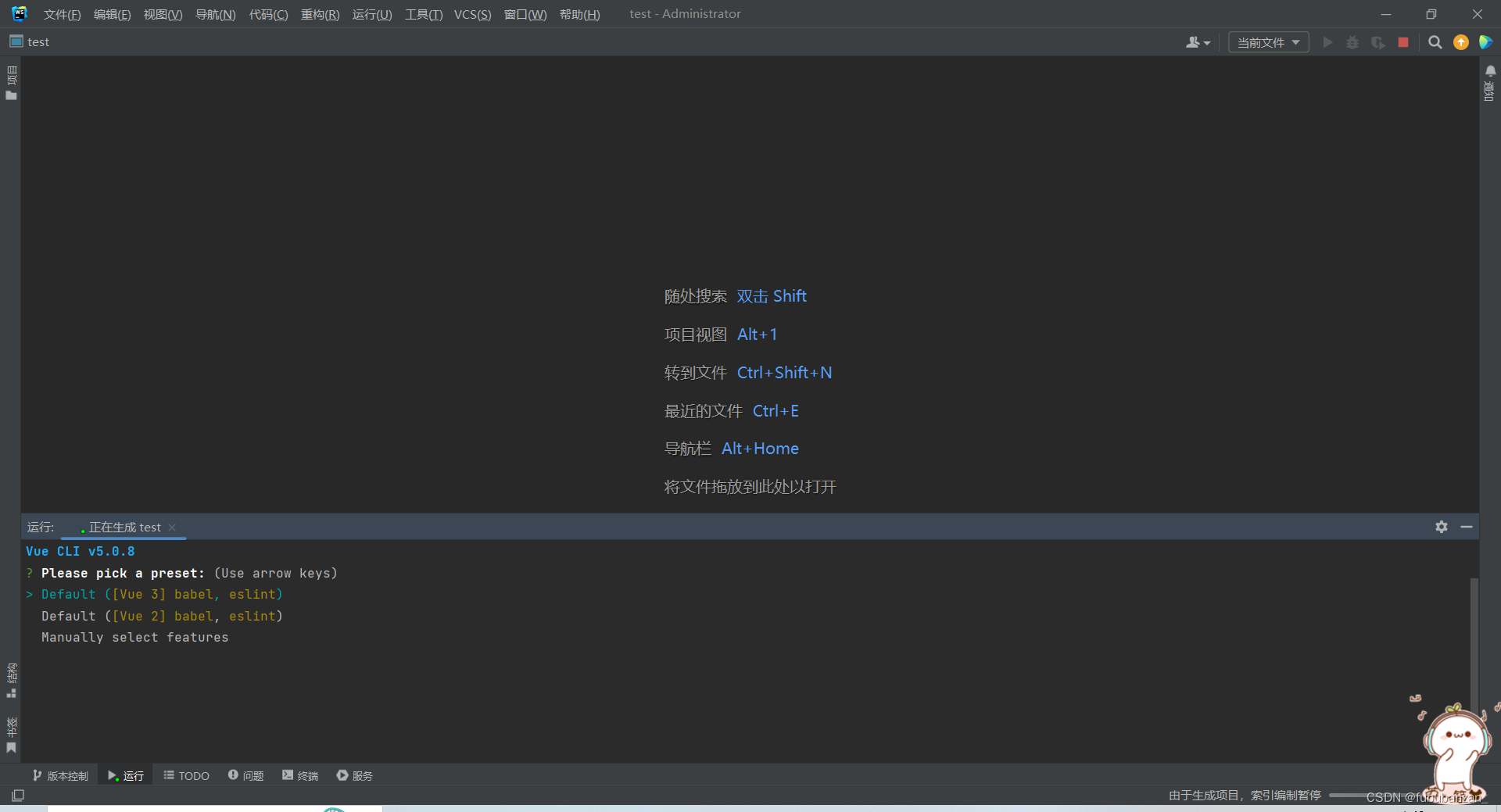The width and height of the screenshot is (1501, 812).
Task: Run the current file with the Run icon
Action: point(1327,42)
